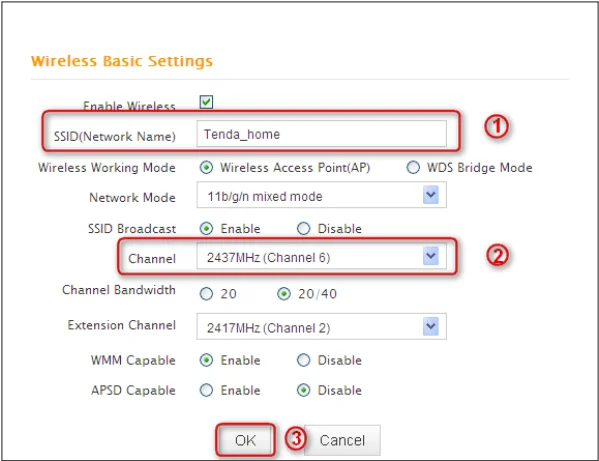This screenshot has width=599, height=461.
Task: Select Disable for APSD Capable
Action: [x=304, y=390]
